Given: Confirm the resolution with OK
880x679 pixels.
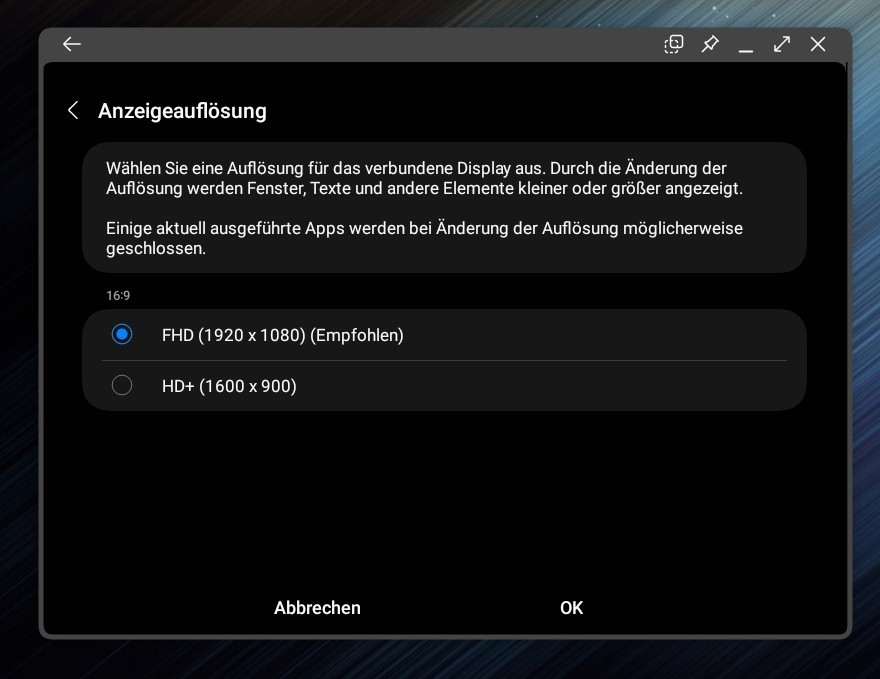Looking at the screenshot, I should pos(571,608).
